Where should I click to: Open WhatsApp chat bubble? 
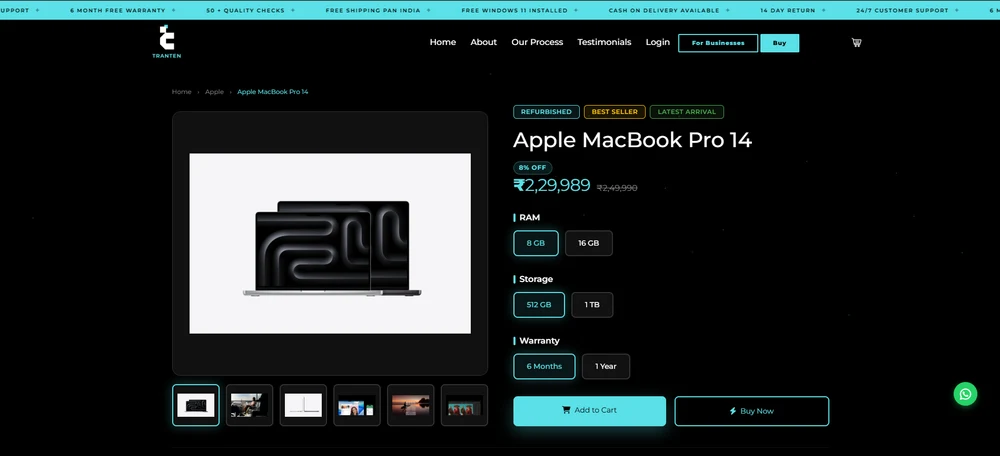pos(965,394)
